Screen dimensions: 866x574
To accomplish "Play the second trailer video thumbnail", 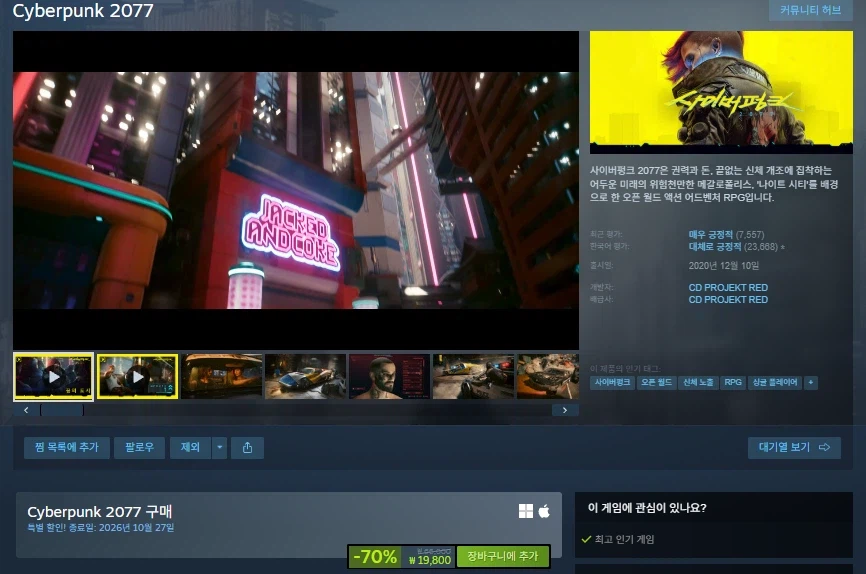I will click(138, 377).
